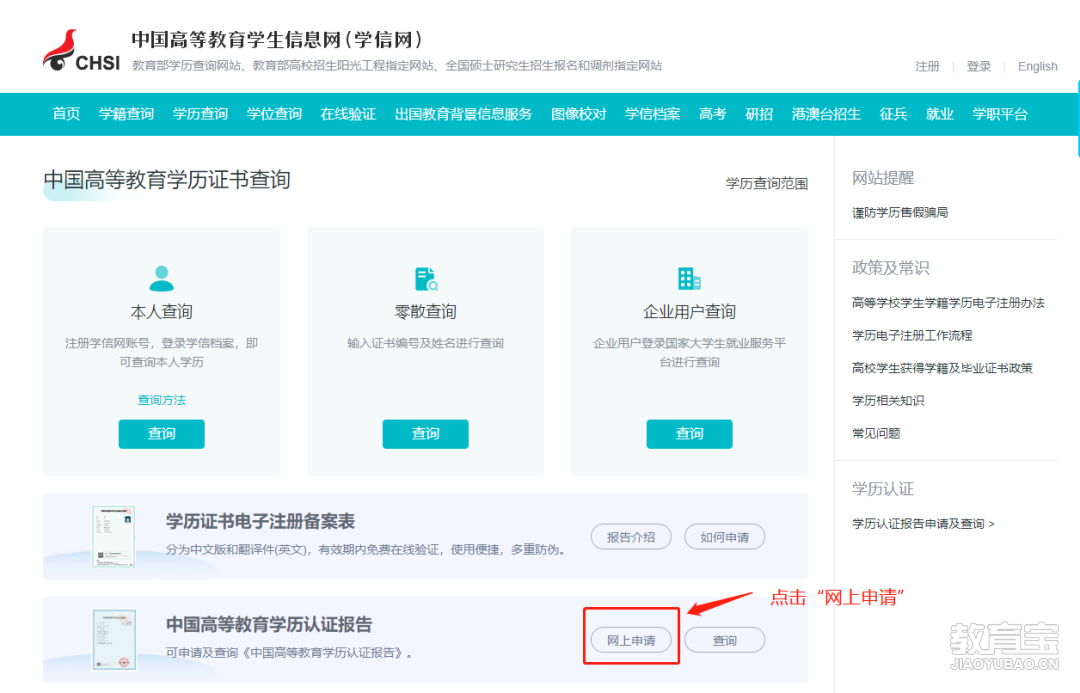The width and height of the screenshot is (1080, 693).
Task: Click the 本人查询 person icon
Action: pyautogui.click(x=161, y=278)
